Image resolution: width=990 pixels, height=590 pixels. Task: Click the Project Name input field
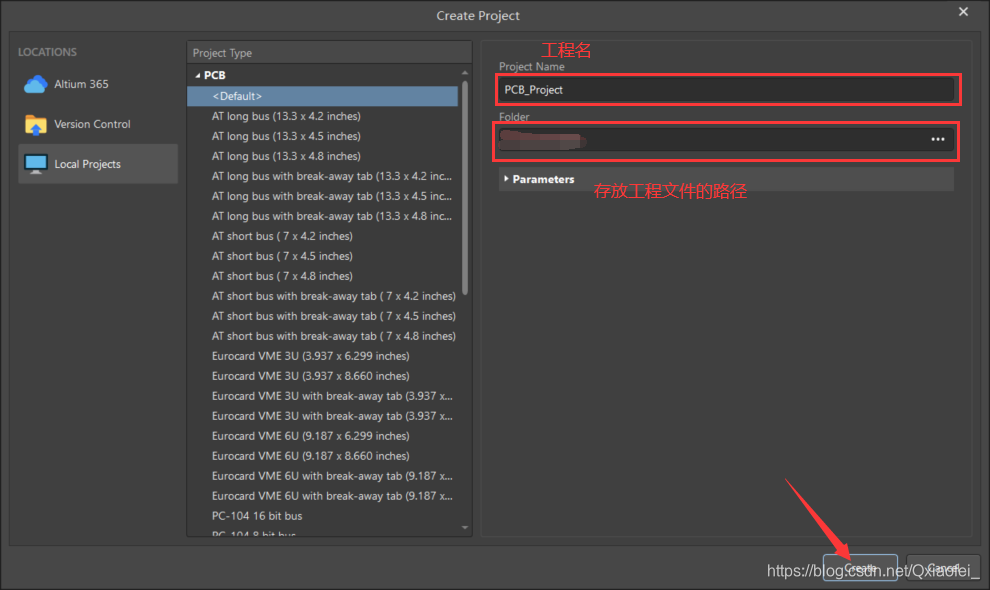728,90
